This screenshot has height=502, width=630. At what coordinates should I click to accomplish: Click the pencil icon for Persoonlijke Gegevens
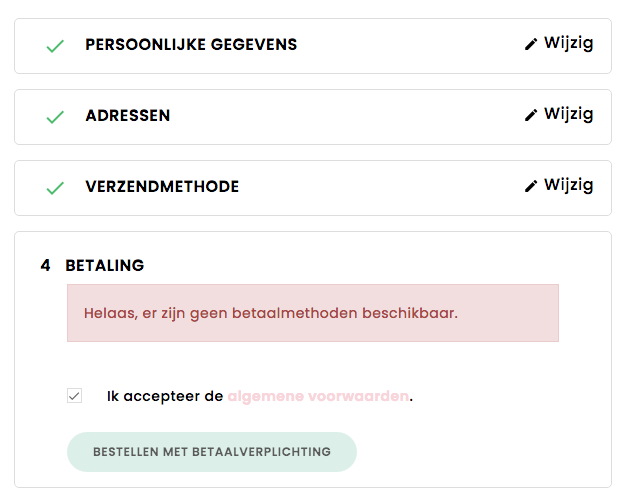(531, 44)
